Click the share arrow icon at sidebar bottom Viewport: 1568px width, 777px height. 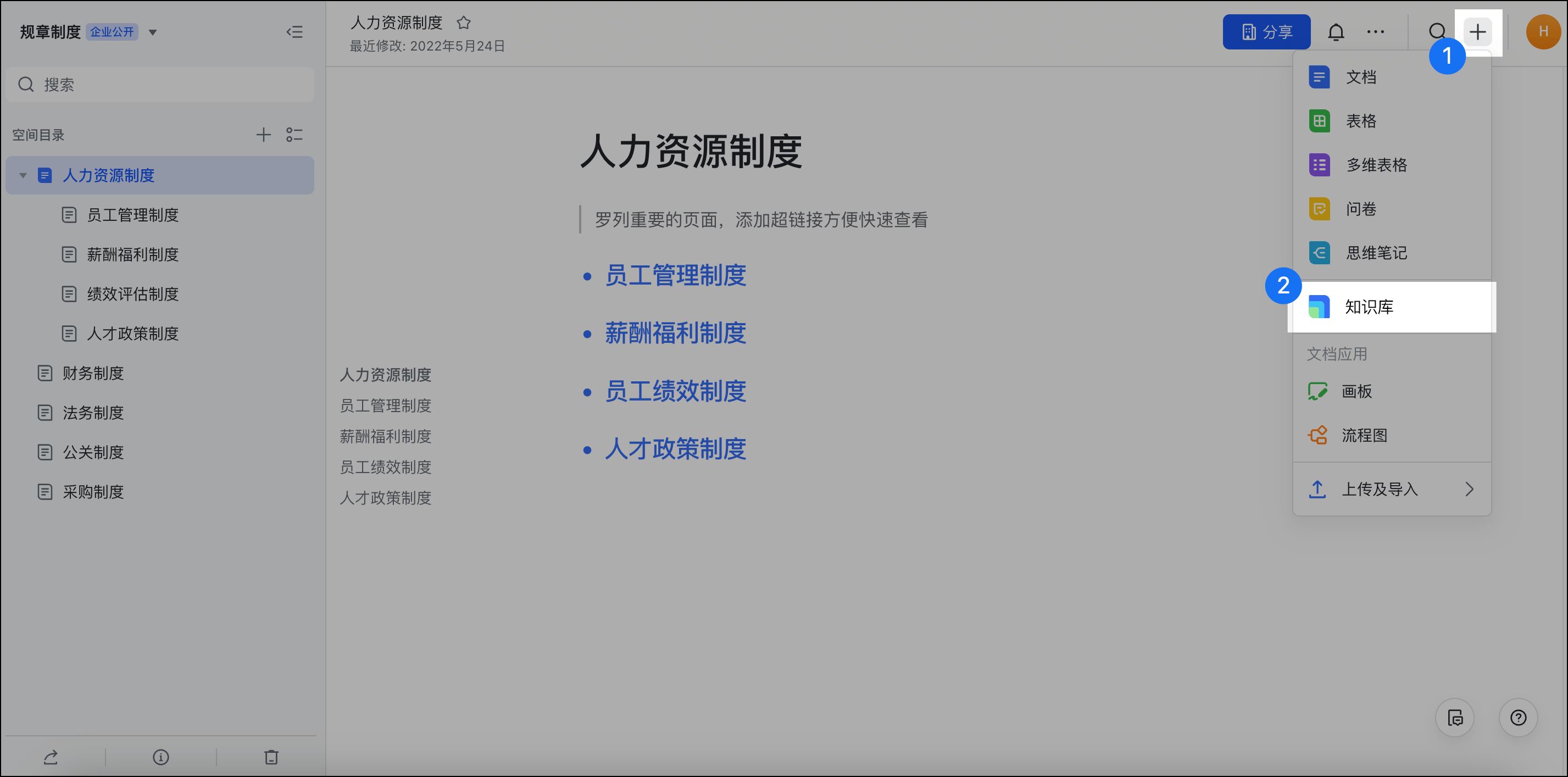51,757
